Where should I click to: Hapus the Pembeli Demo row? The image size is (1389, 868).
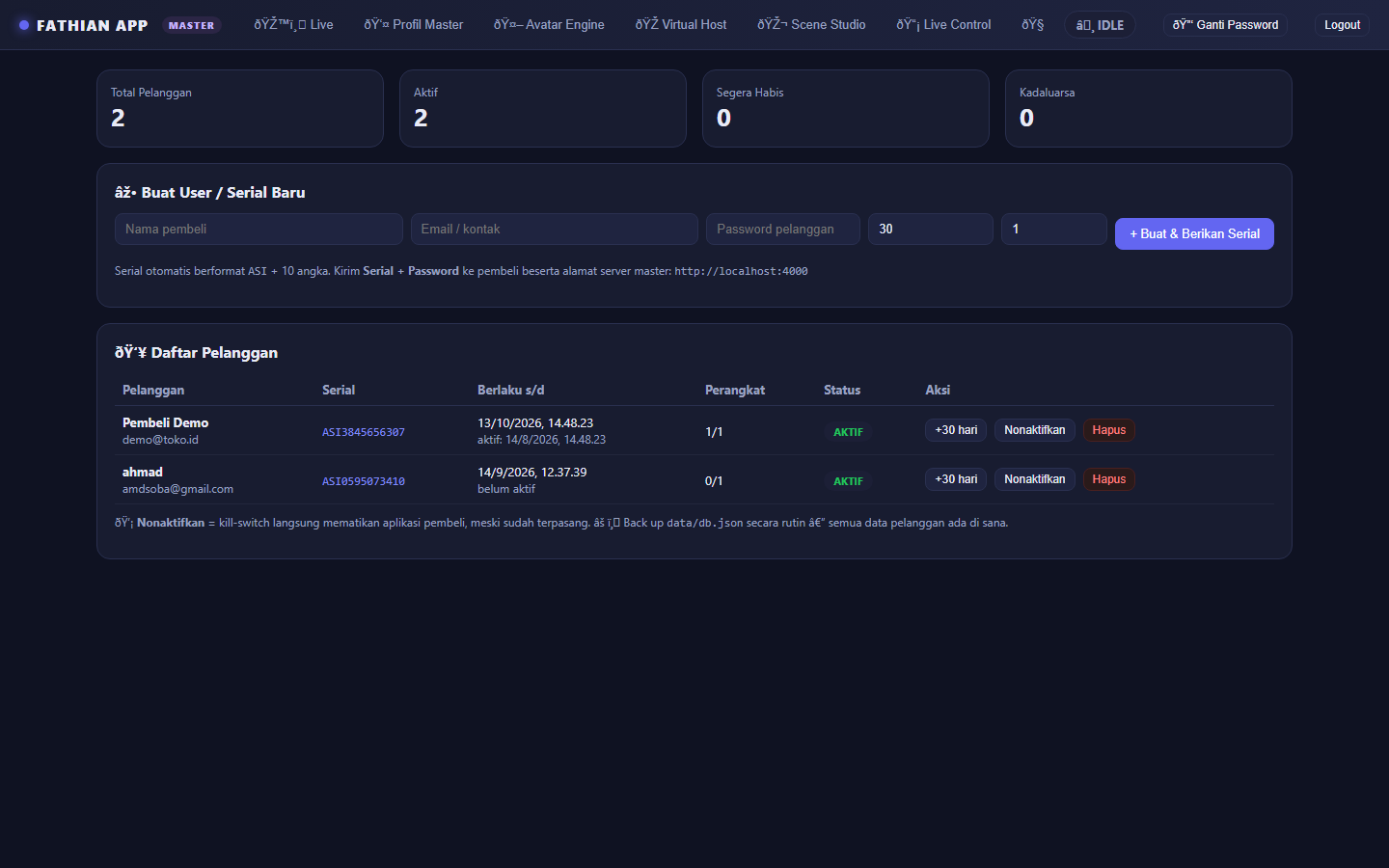click(x=1109, y=430)
